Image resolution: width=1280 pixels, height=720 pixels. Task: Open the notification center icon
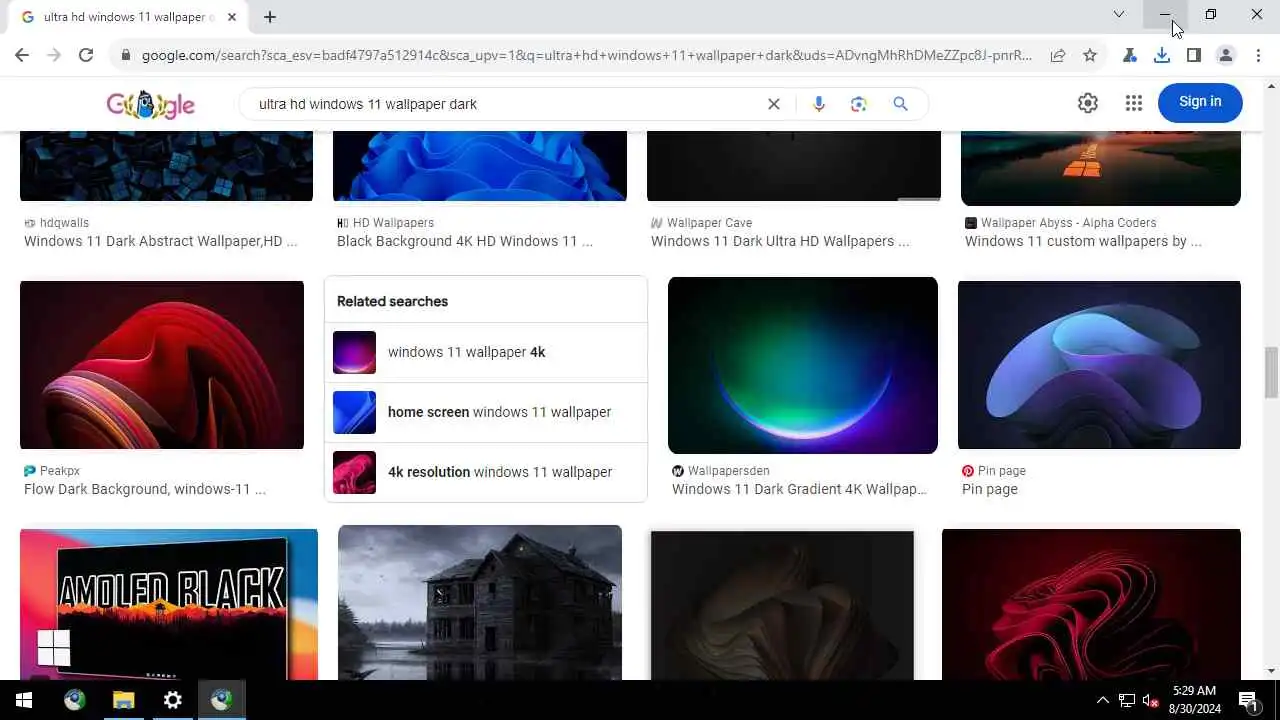(x=1248, y=700)
